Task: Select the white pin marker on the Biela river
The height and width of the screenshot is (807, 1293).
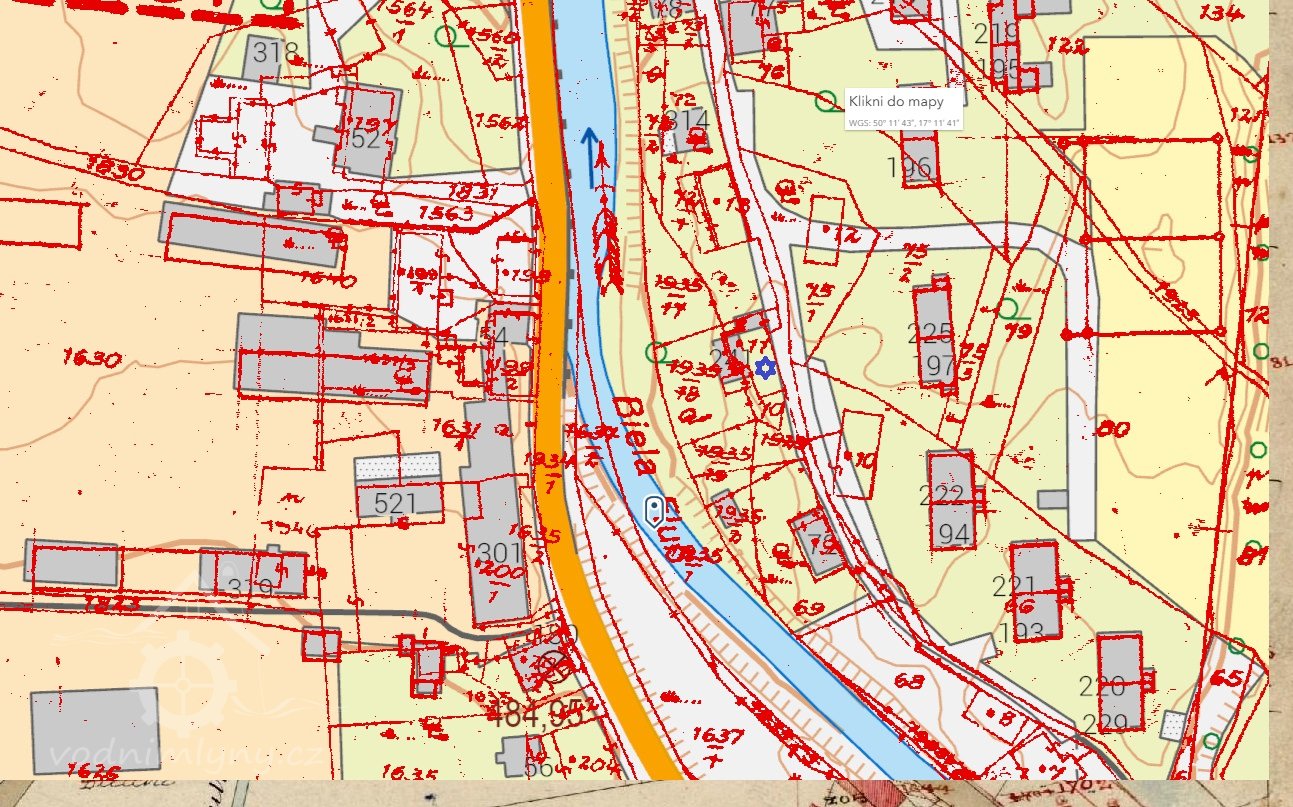Action: (654, 510)
